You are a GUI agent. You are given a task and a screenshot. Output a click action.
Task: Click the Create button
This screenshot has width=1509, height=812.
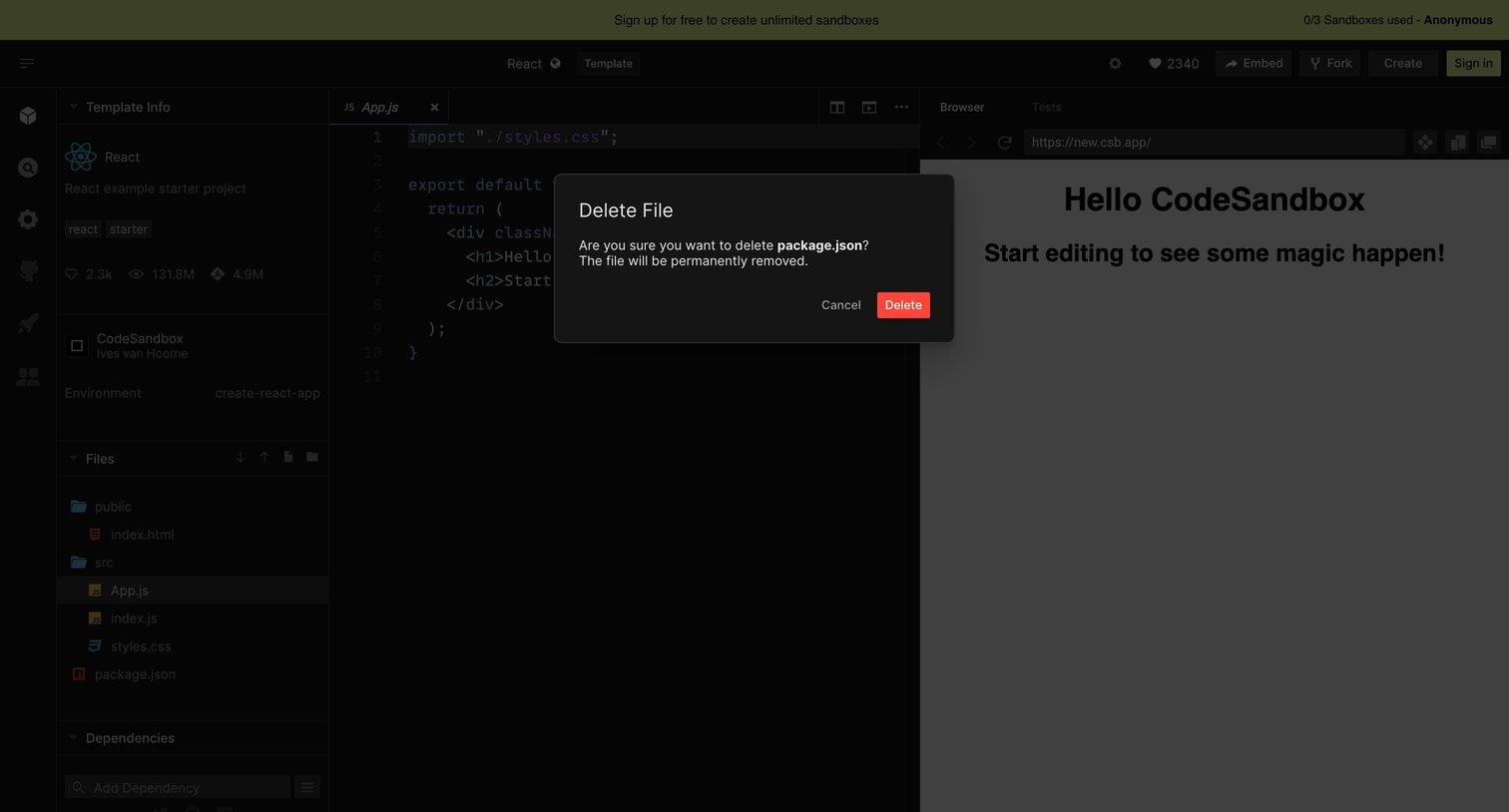[x=1402, y=64]
